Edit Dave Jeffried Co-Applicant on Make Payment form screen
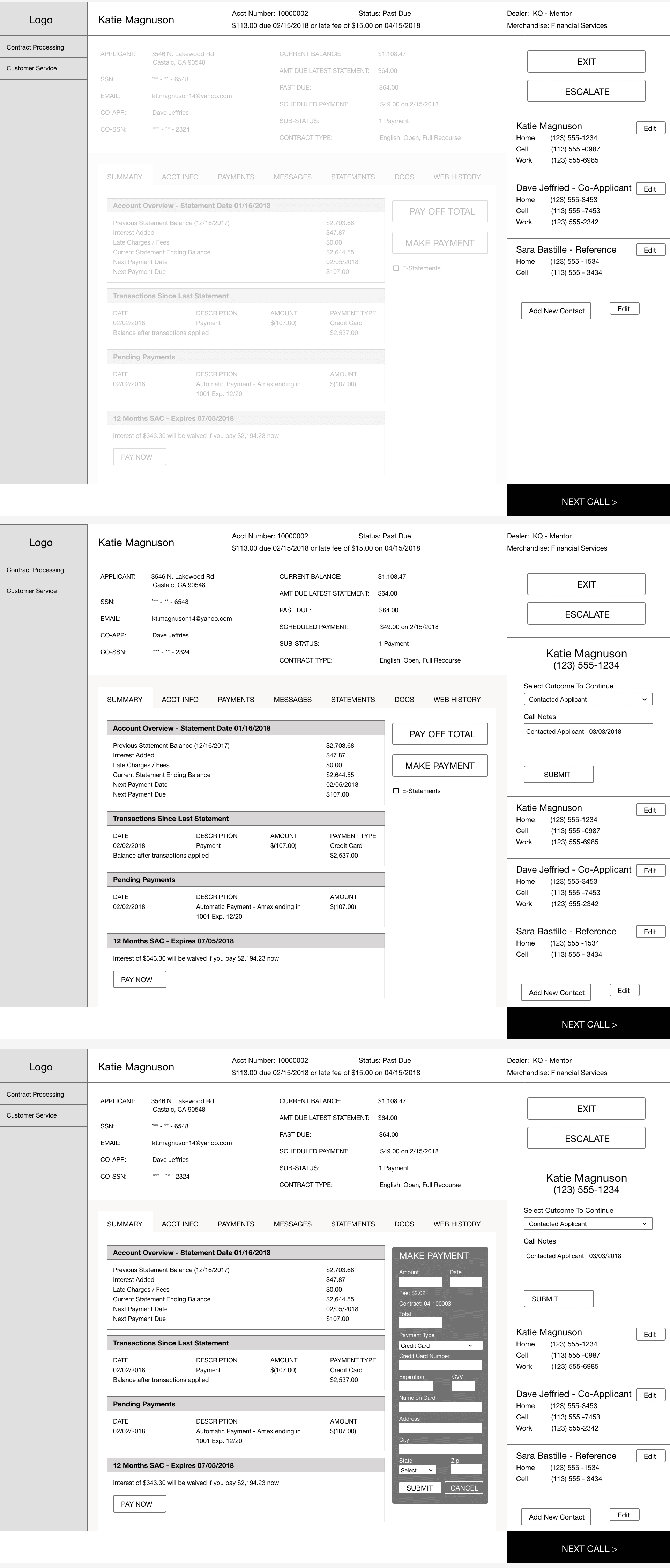 pos(650,1395)
